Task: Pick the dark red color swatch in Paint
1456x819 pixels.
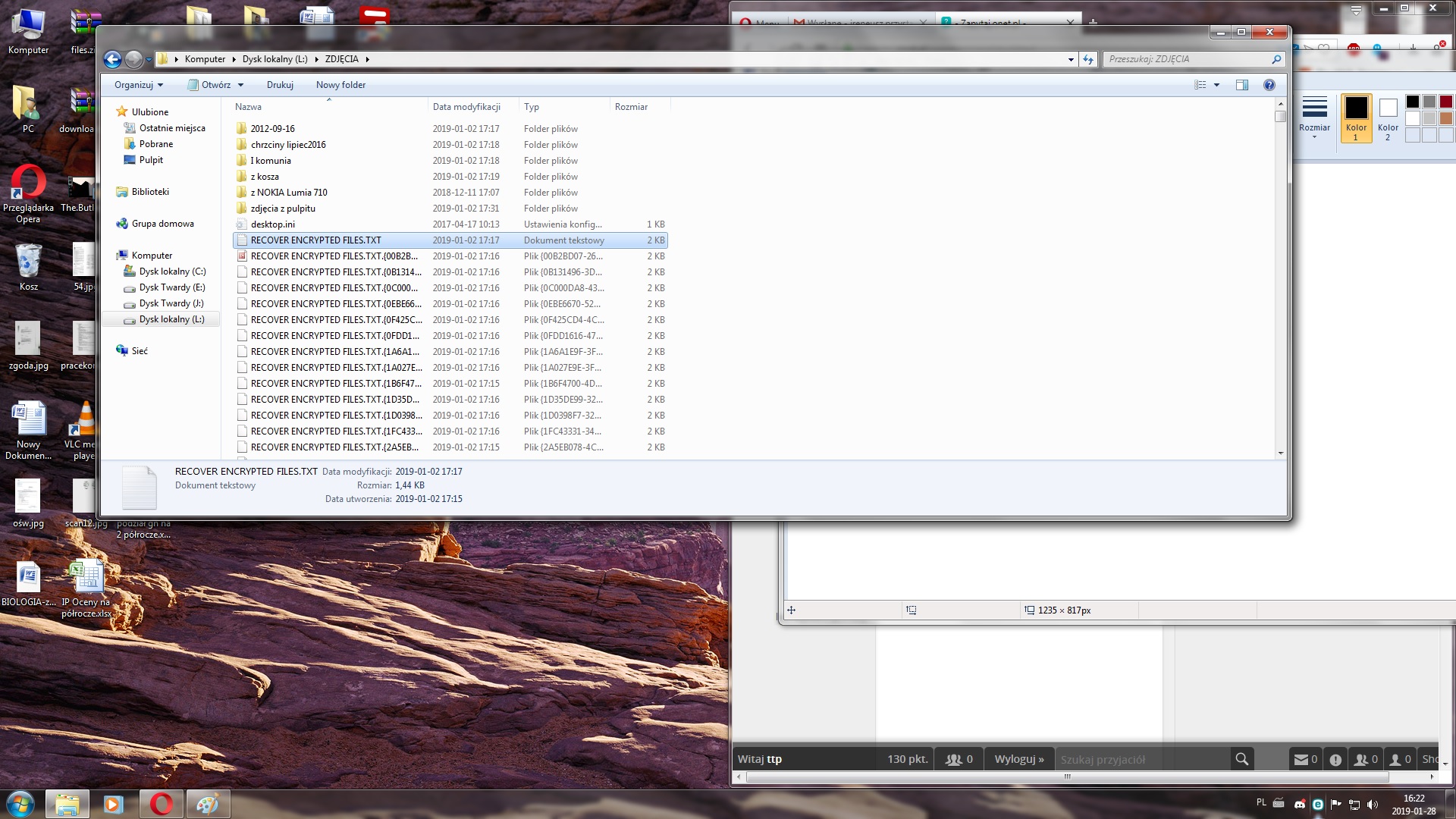Action: (x=1445, y=102)
